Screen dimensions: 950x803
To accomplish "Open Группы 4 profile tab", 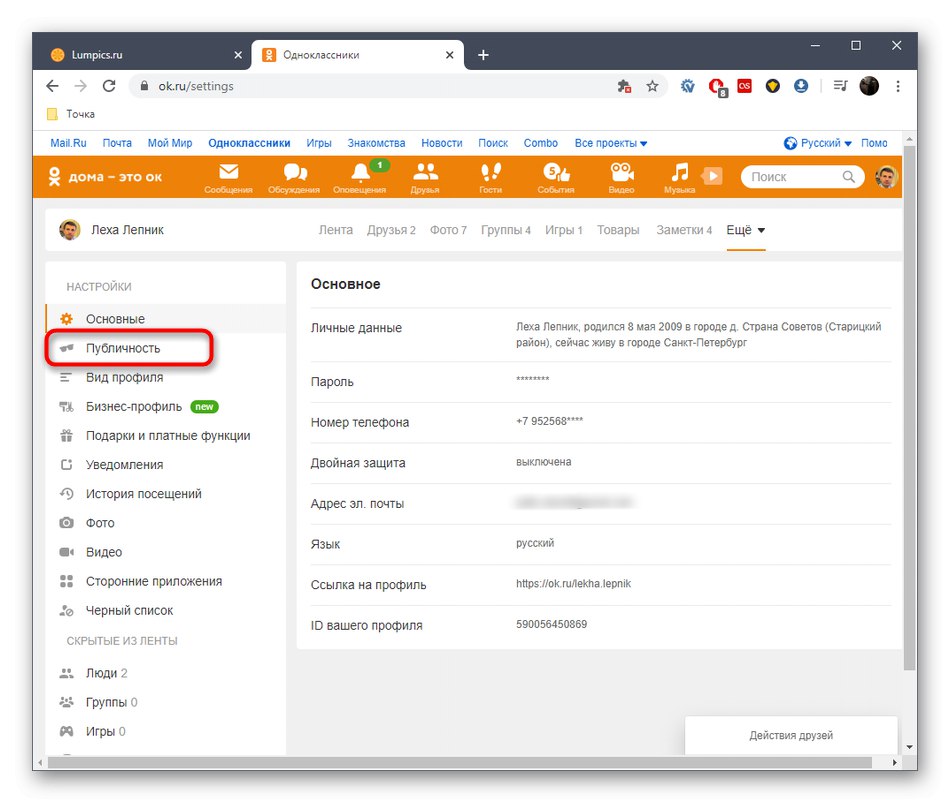I will point(506,230).
